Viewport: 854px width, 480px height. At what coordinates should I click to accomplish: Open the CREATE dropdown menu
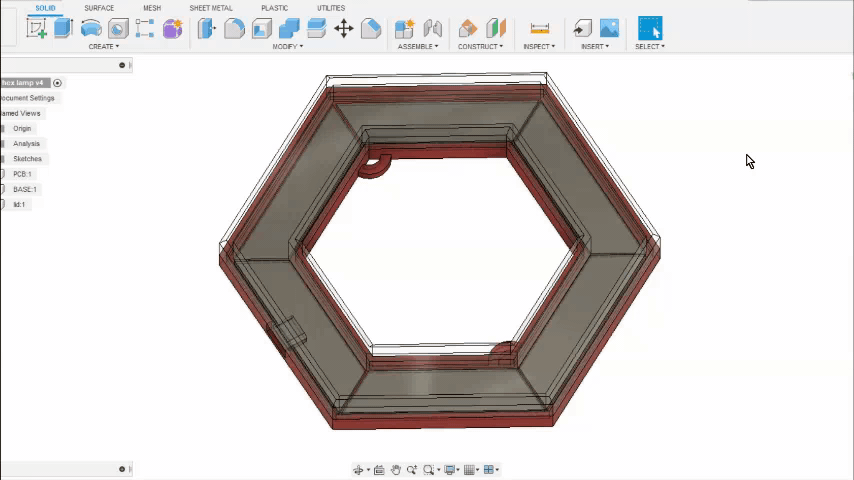[x=103, y=47]
